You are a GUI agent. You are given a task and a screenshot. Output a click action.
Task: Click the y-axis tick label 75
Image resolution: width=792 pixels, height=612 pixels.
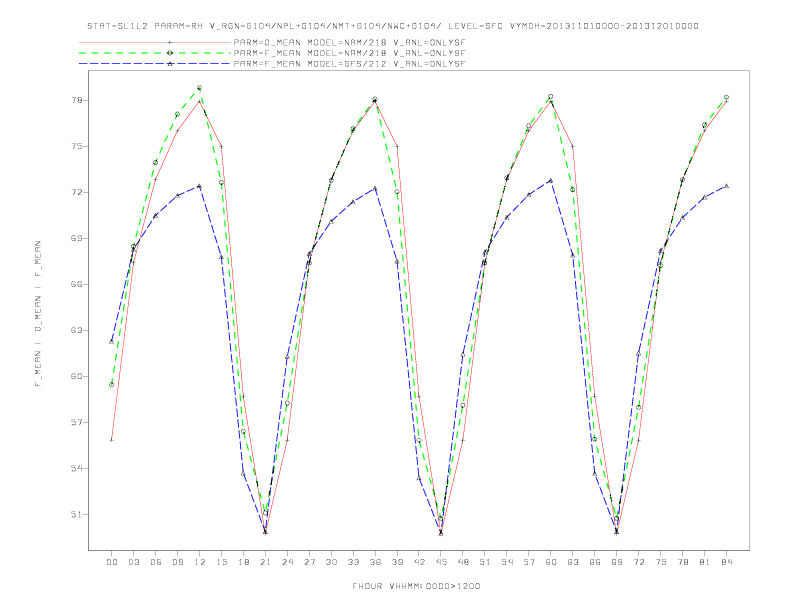click(77, 146)
